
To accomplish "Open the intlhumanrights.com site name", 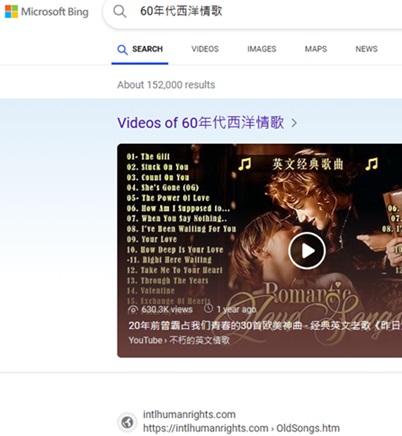I will (189, 415).
